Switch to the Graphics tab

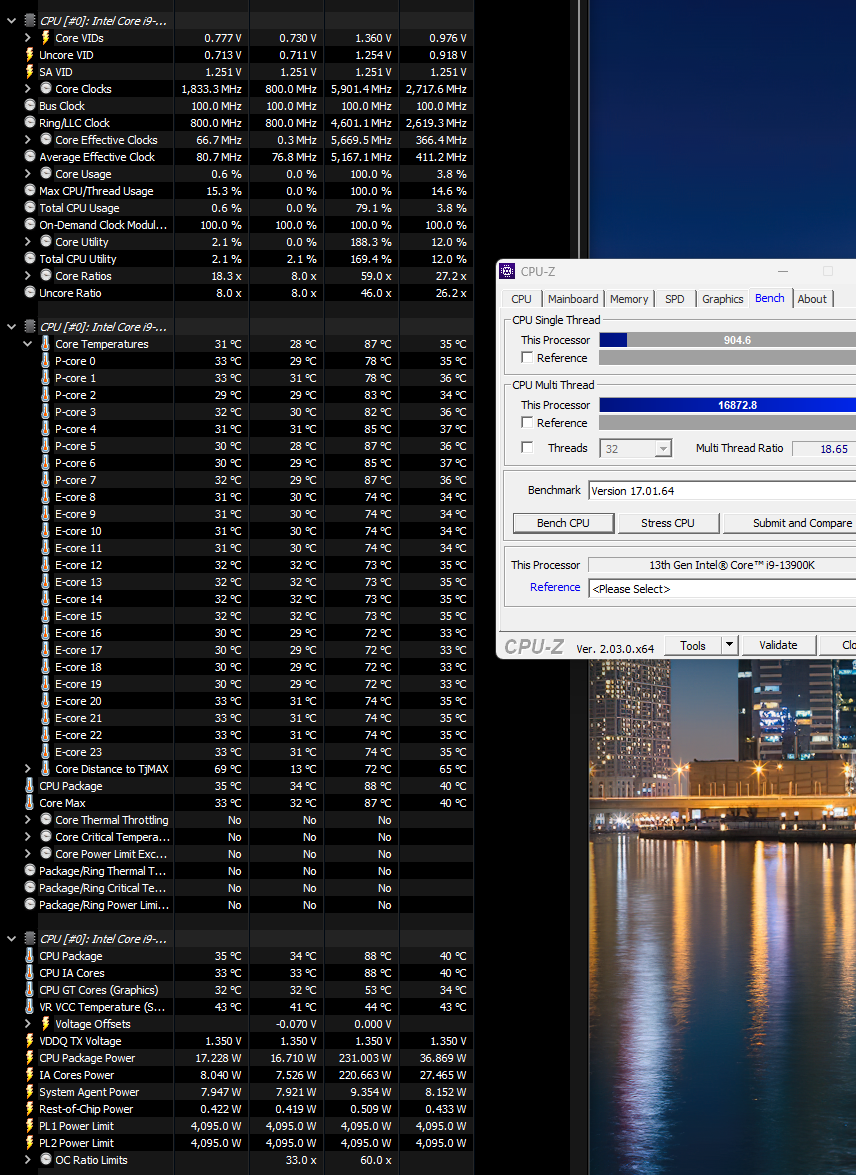(x=723, y=298)
